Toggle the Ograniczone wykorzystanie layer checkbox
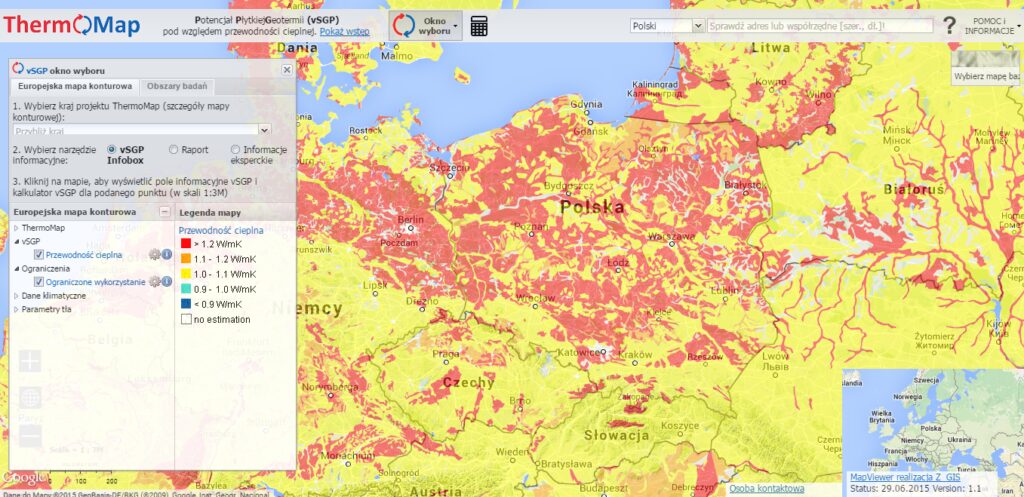1024x497 pixels. point(39,281)
